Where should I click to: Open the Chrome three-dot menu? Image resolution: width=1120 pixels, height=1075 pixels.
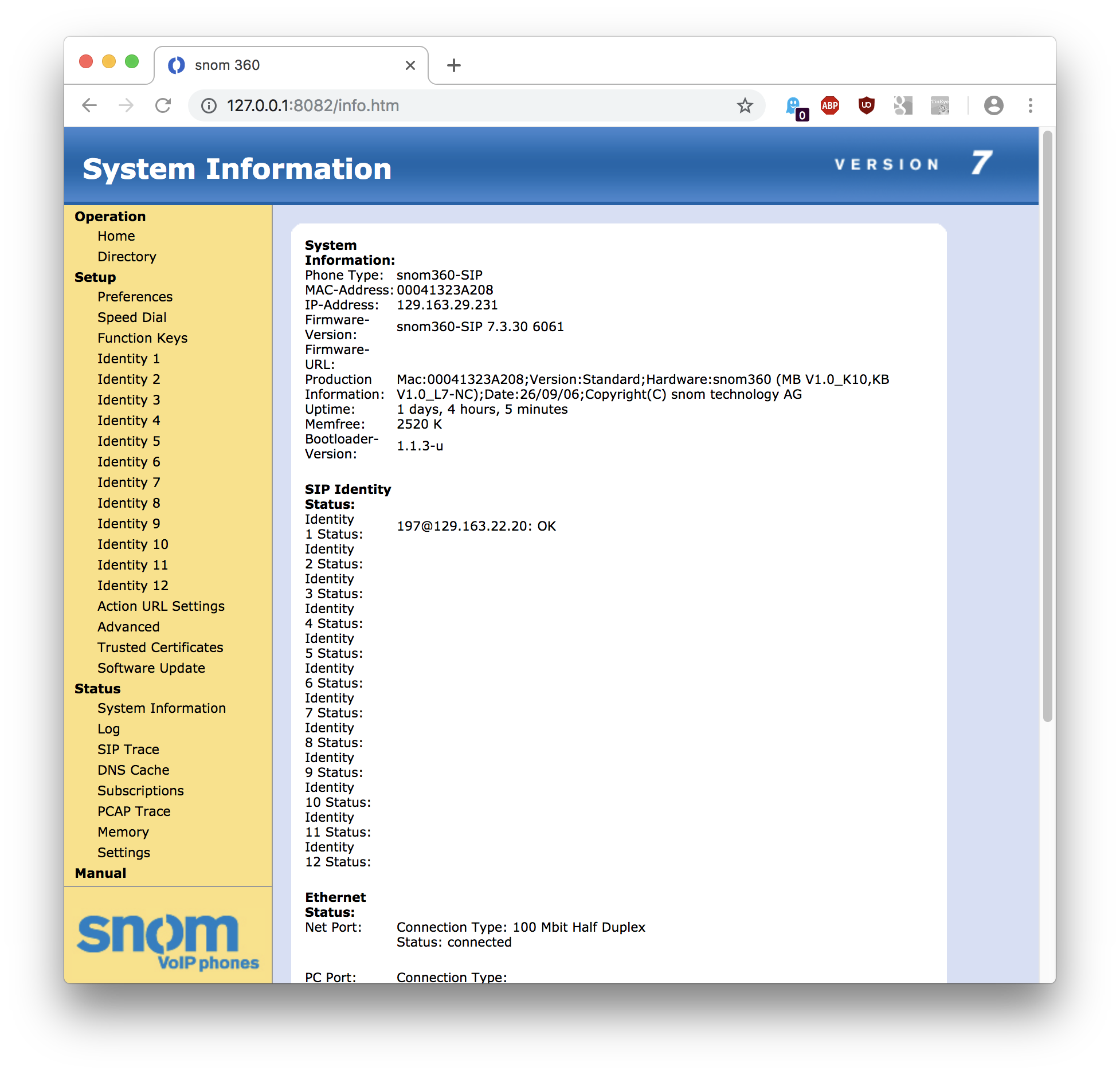point(1030,105)
